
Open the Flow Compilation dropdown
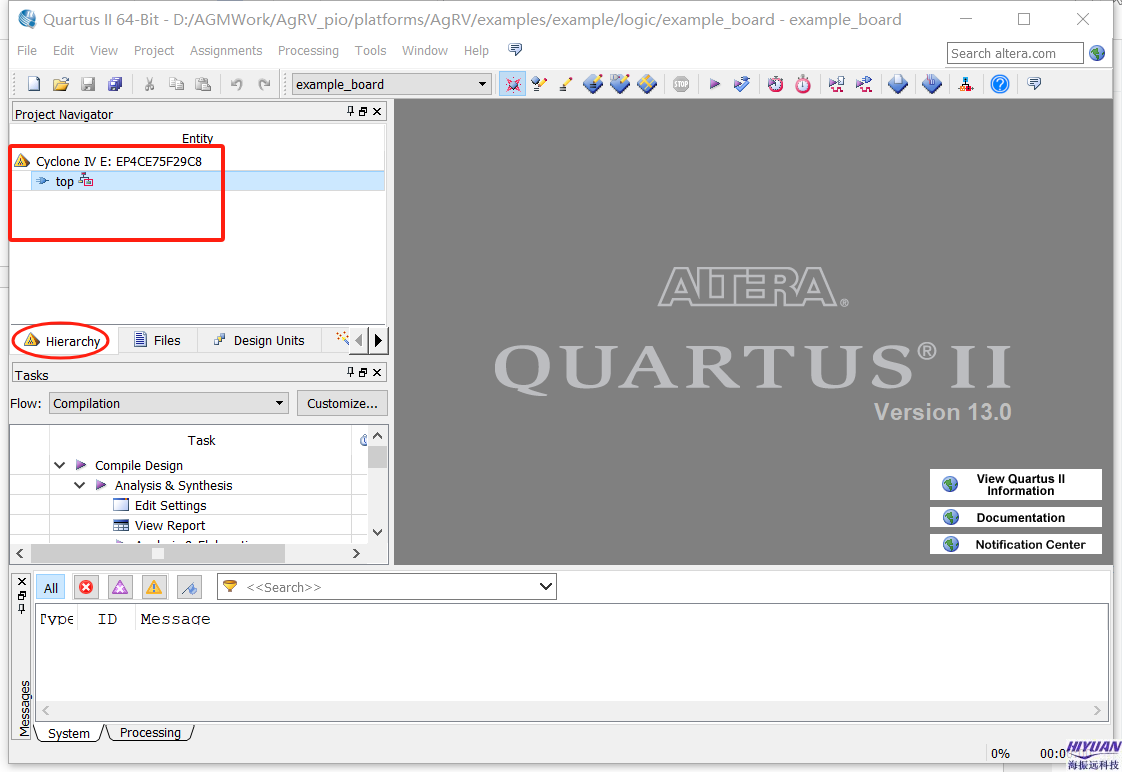coord(279,403)
